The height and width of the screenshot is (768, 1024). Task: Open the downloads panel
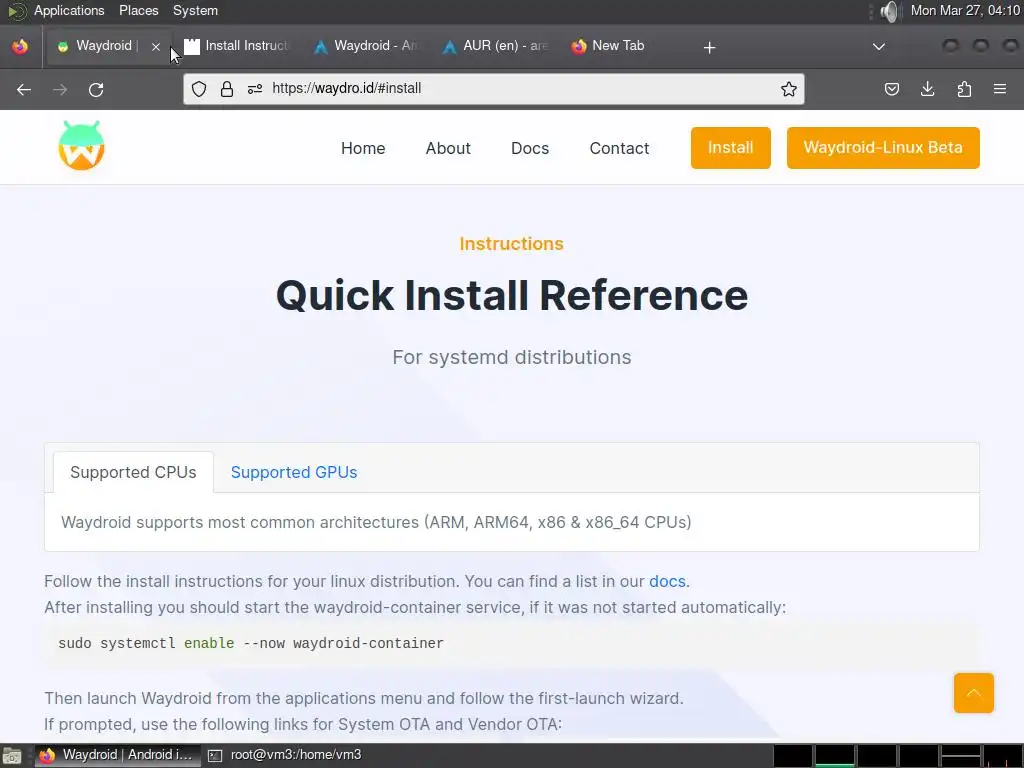(x=927, y=89)
